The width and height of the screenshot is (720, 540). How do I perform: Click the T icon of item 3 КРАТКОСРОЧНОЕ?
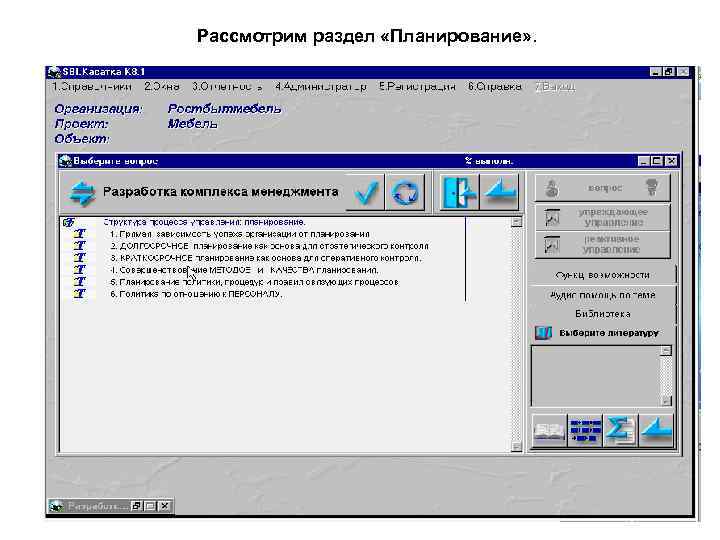(x=80, y=258)
